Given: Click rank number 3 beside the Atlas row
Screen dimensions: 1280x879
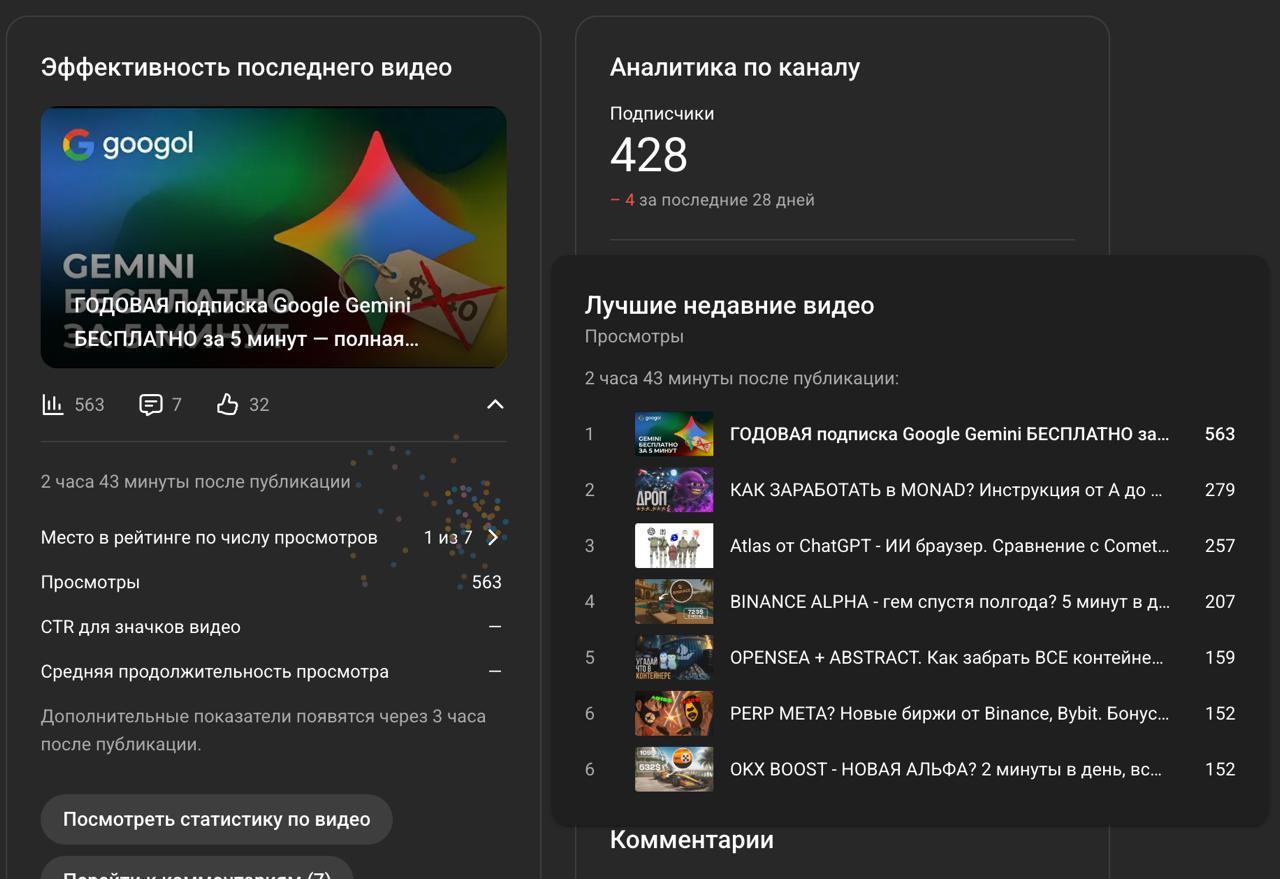Looking at the screenshot, I should click(590, 546).
